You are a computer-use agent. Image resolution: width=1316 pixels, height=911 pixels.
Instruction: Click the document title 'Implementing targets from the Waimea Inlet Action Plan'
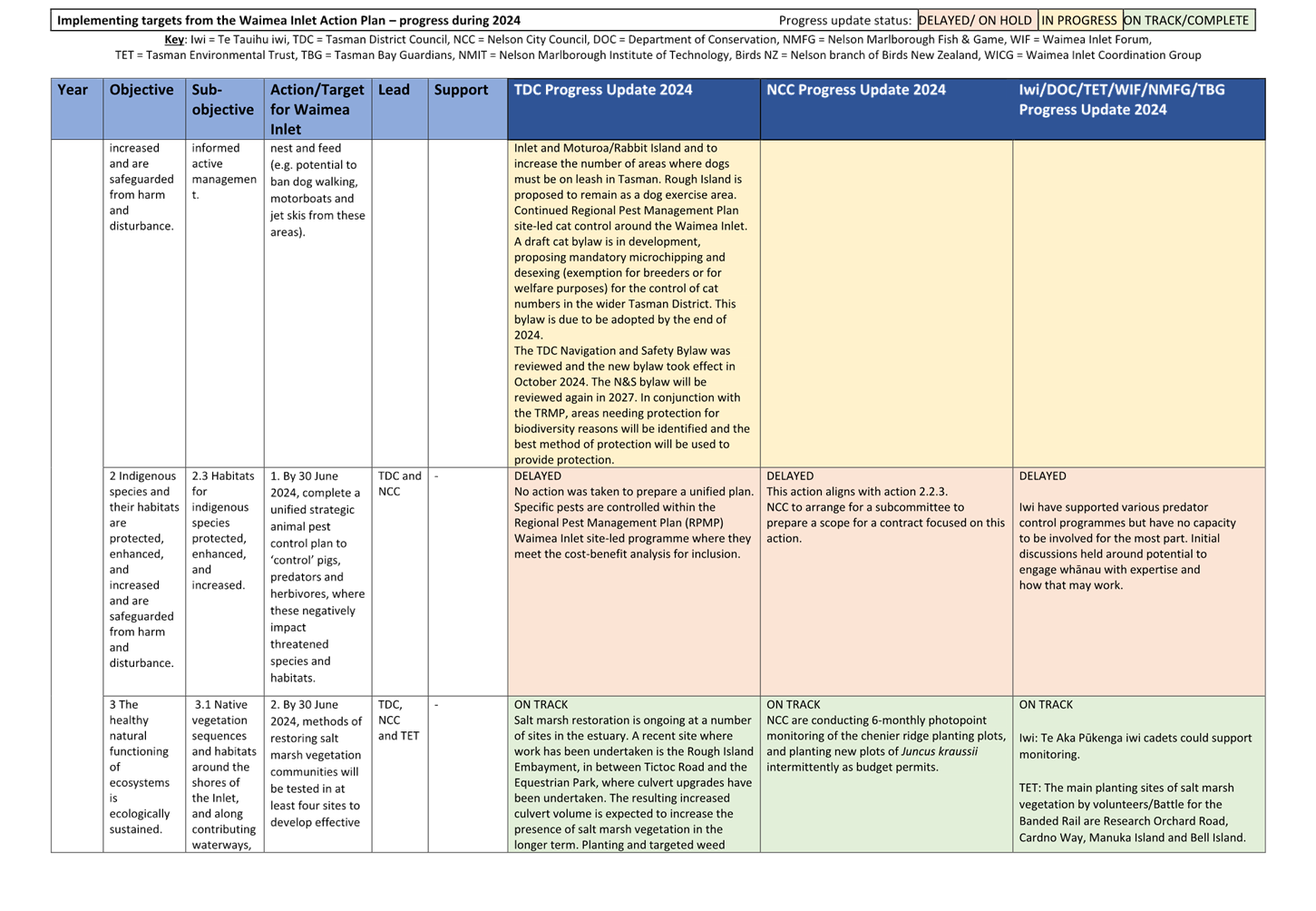[223, 20]
